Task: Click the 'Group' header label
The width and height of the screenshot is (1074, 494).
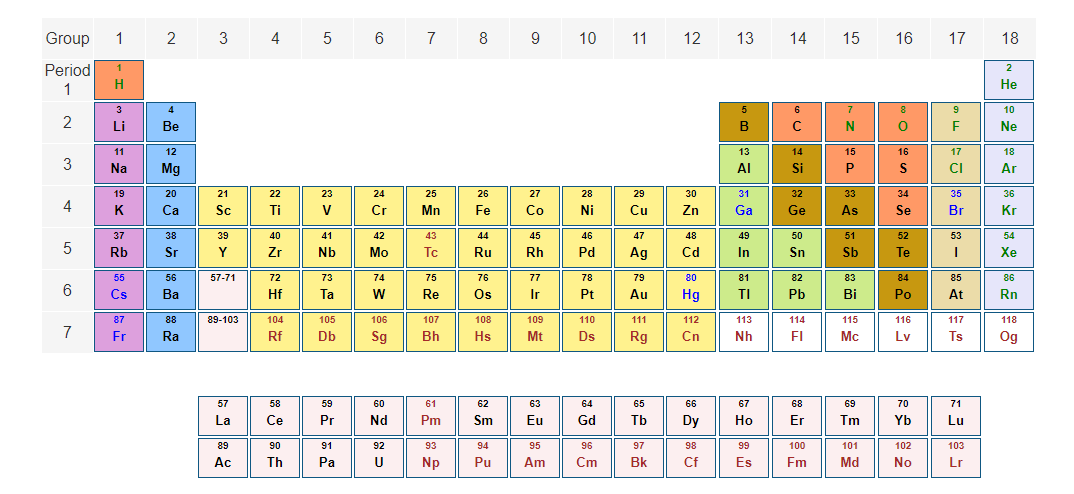Action: (x=67, y=38)
